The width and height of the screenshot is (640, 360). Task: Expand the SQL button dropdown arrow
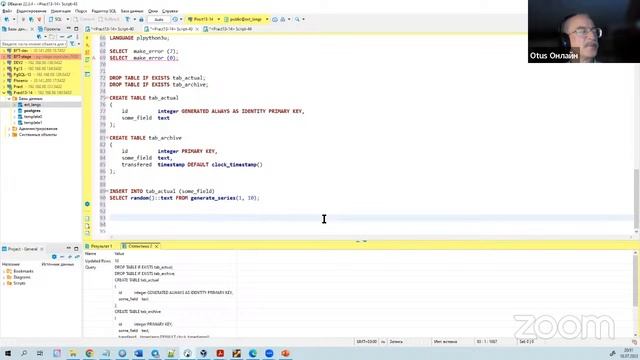click(68, 19)
